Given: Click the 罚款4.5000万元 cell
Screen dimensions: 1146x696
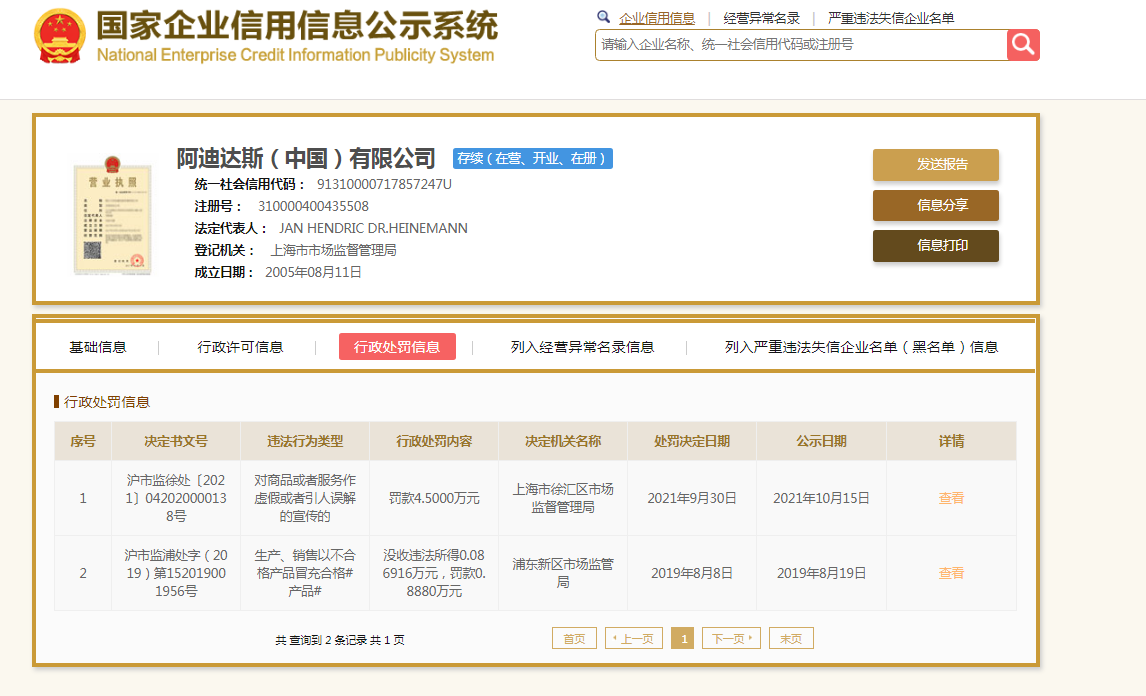Looking at the screenshot, I should 434,498.
